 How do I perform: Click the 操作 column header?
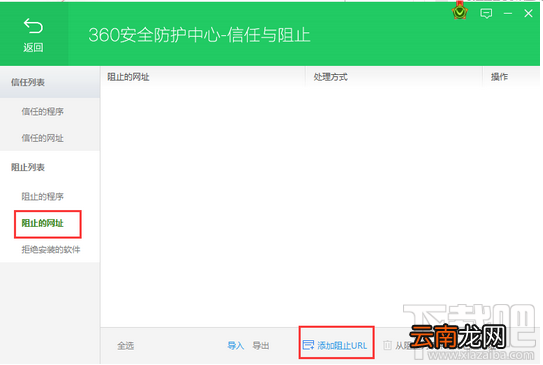pos(499,77)
